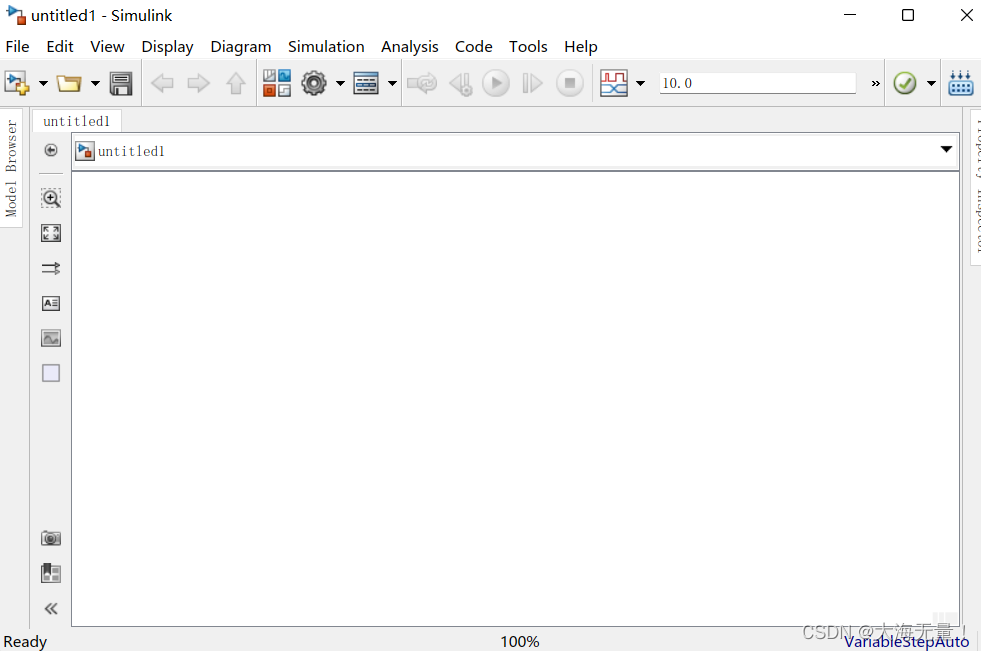
Task: Open the View menu
Action: pos(107,47)
